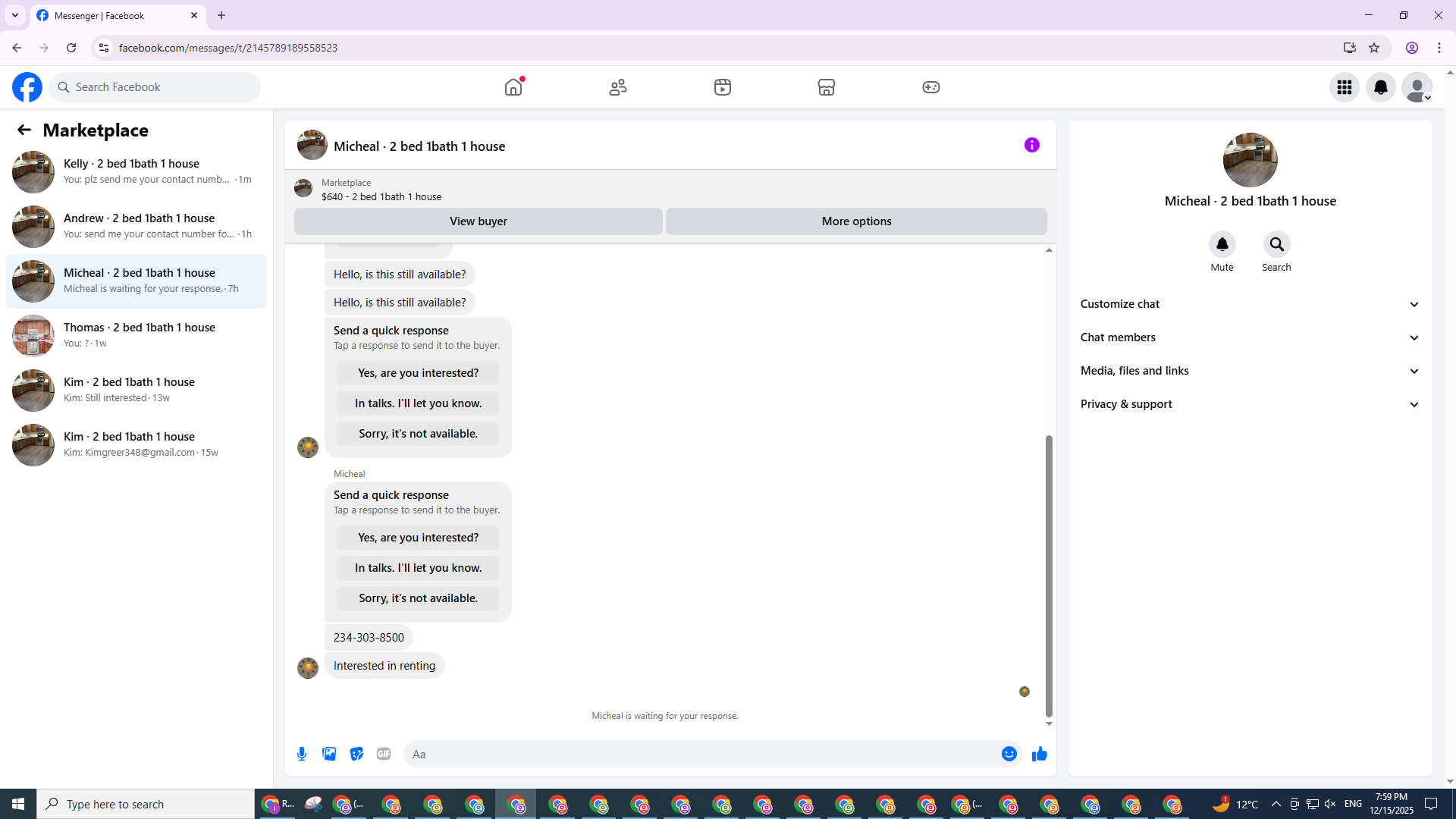
Task: Attach a photo with image icon
Action: coord(329,754)
